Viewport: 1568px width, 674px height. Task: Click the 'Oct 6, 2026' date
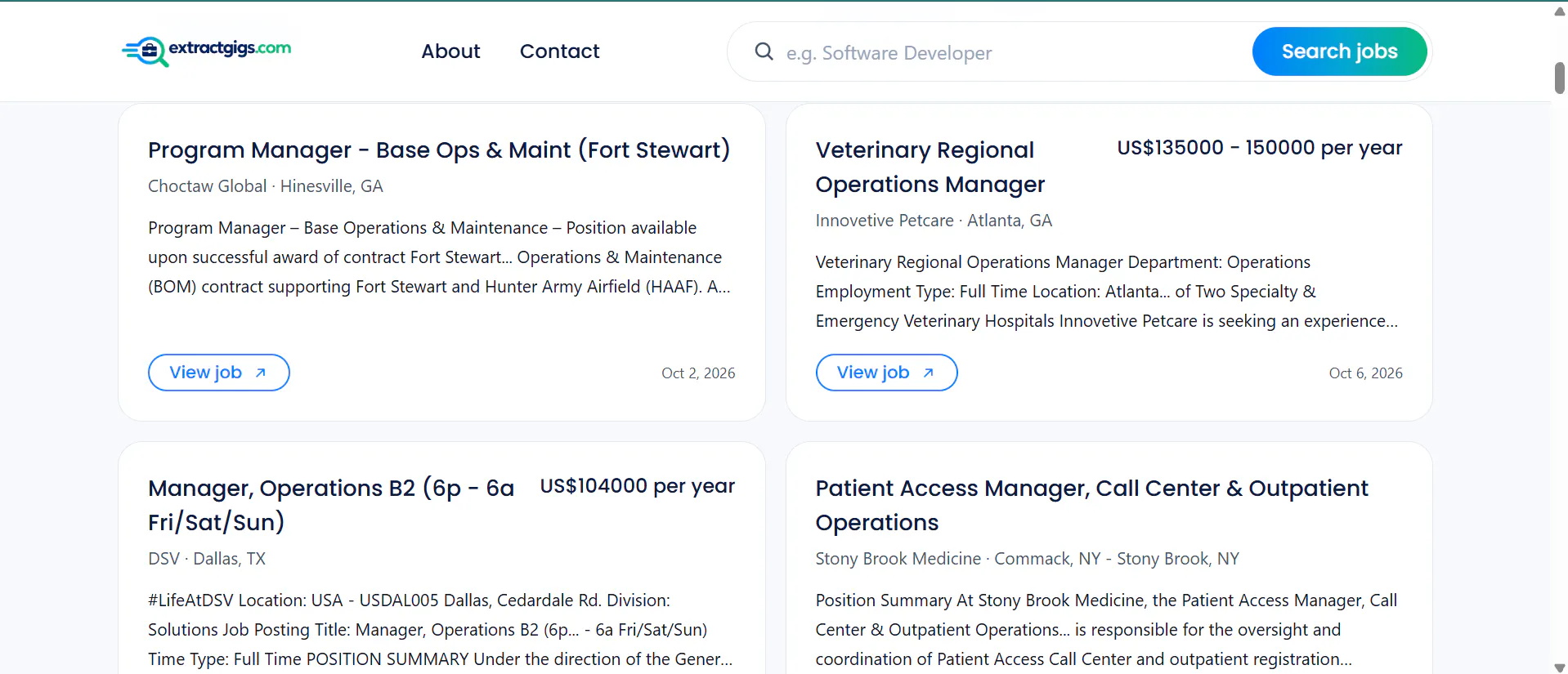[x=1365, y=373]
